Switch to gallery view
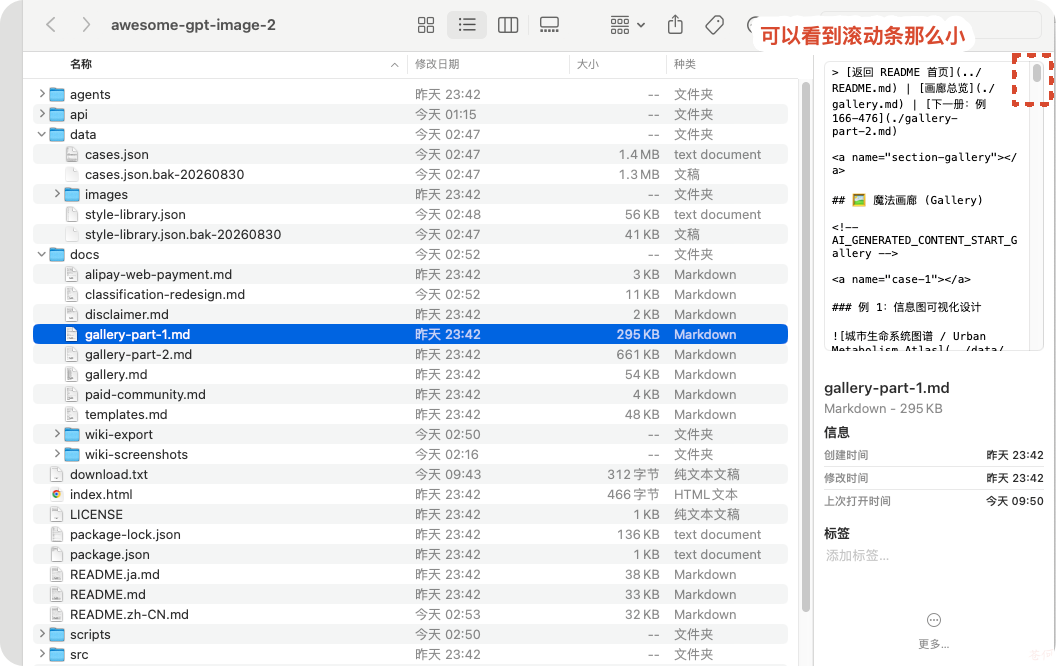This screenshot has width=1056, height=666. click(x=549, y=26)
